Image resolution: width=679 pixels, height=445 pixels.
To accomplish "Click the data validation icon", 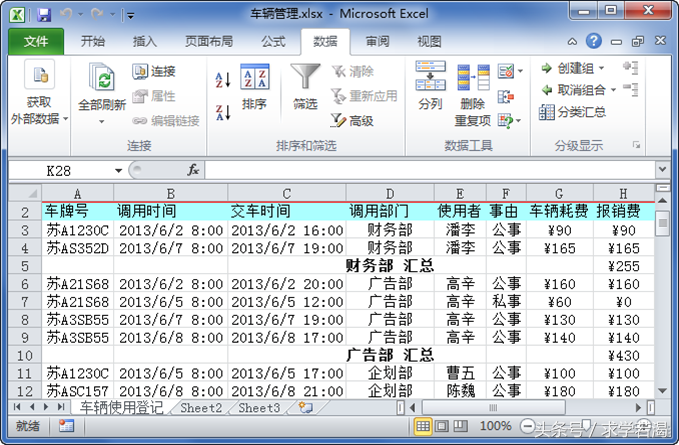I will coord(506,71).
